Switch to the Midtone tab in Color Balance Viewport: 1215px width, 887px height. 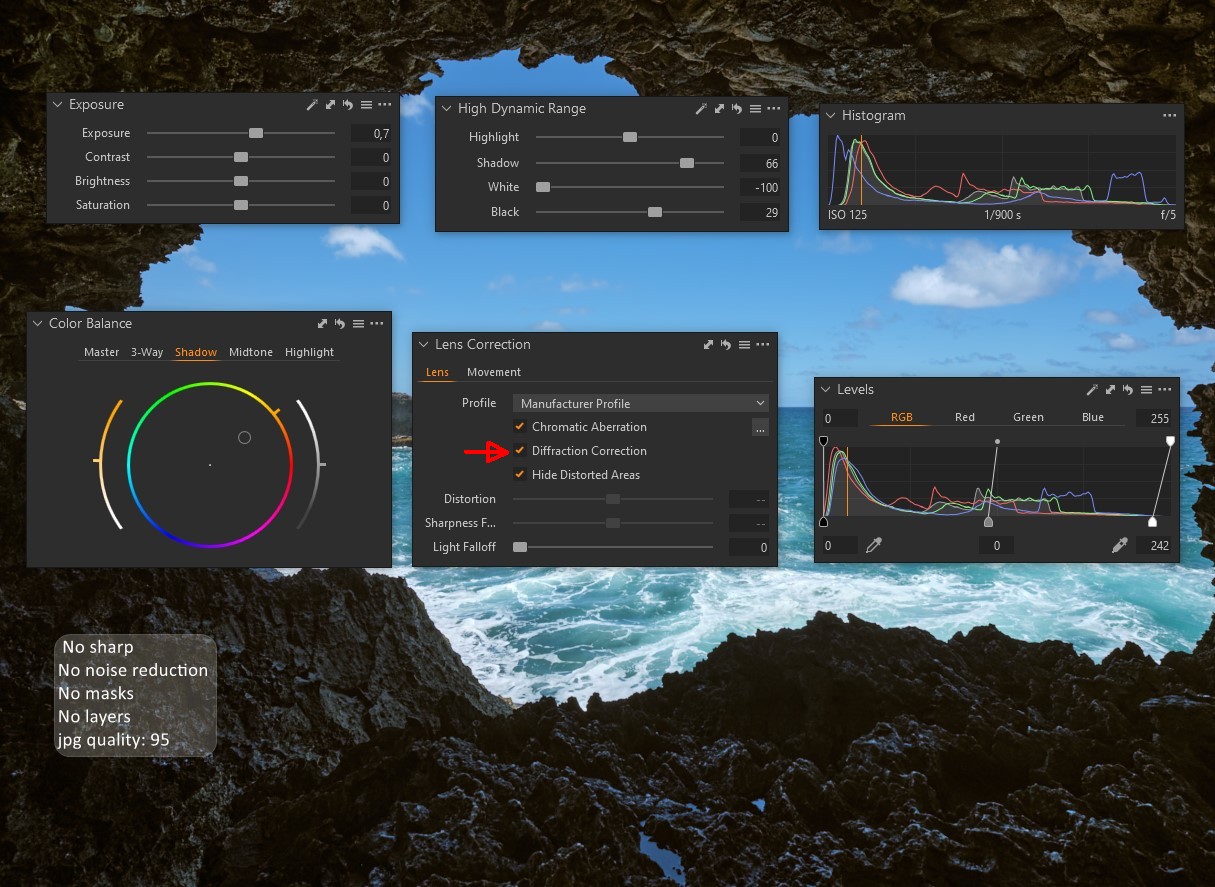click(x=250, y=352)
